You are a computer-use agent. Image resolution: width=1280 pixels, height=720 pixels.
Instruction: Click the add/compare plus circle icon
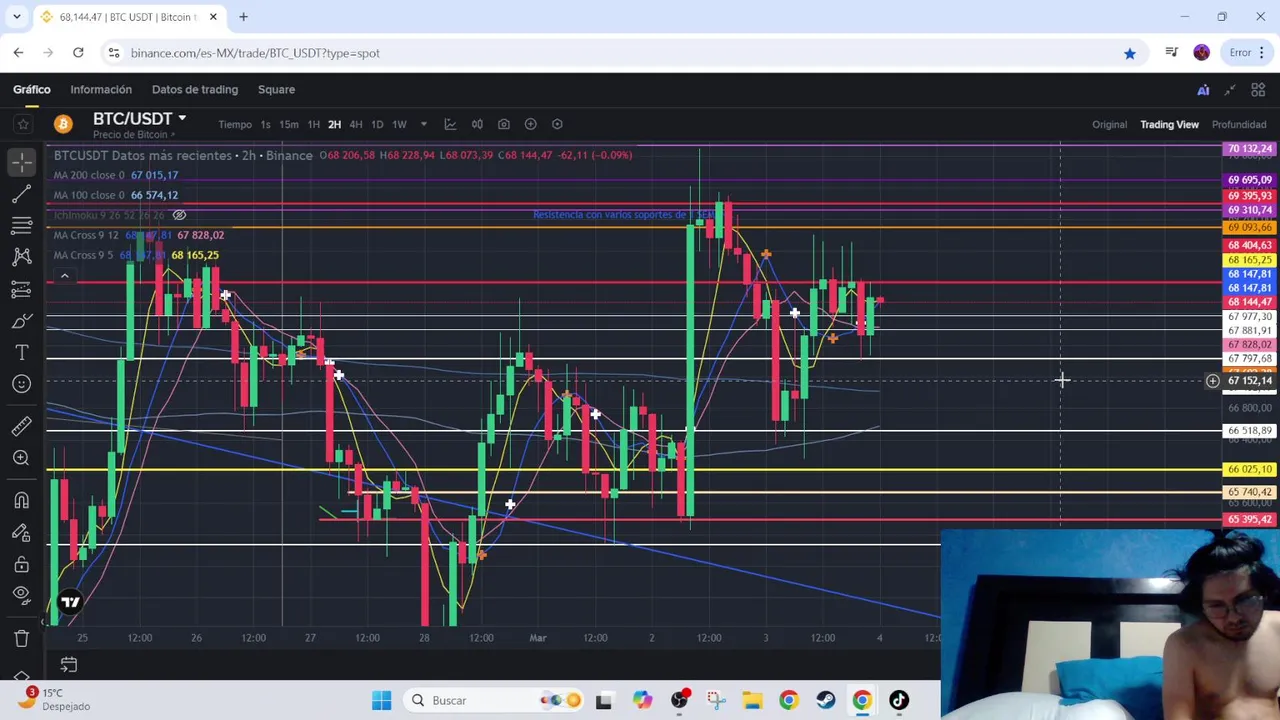[x=531, y=124]
